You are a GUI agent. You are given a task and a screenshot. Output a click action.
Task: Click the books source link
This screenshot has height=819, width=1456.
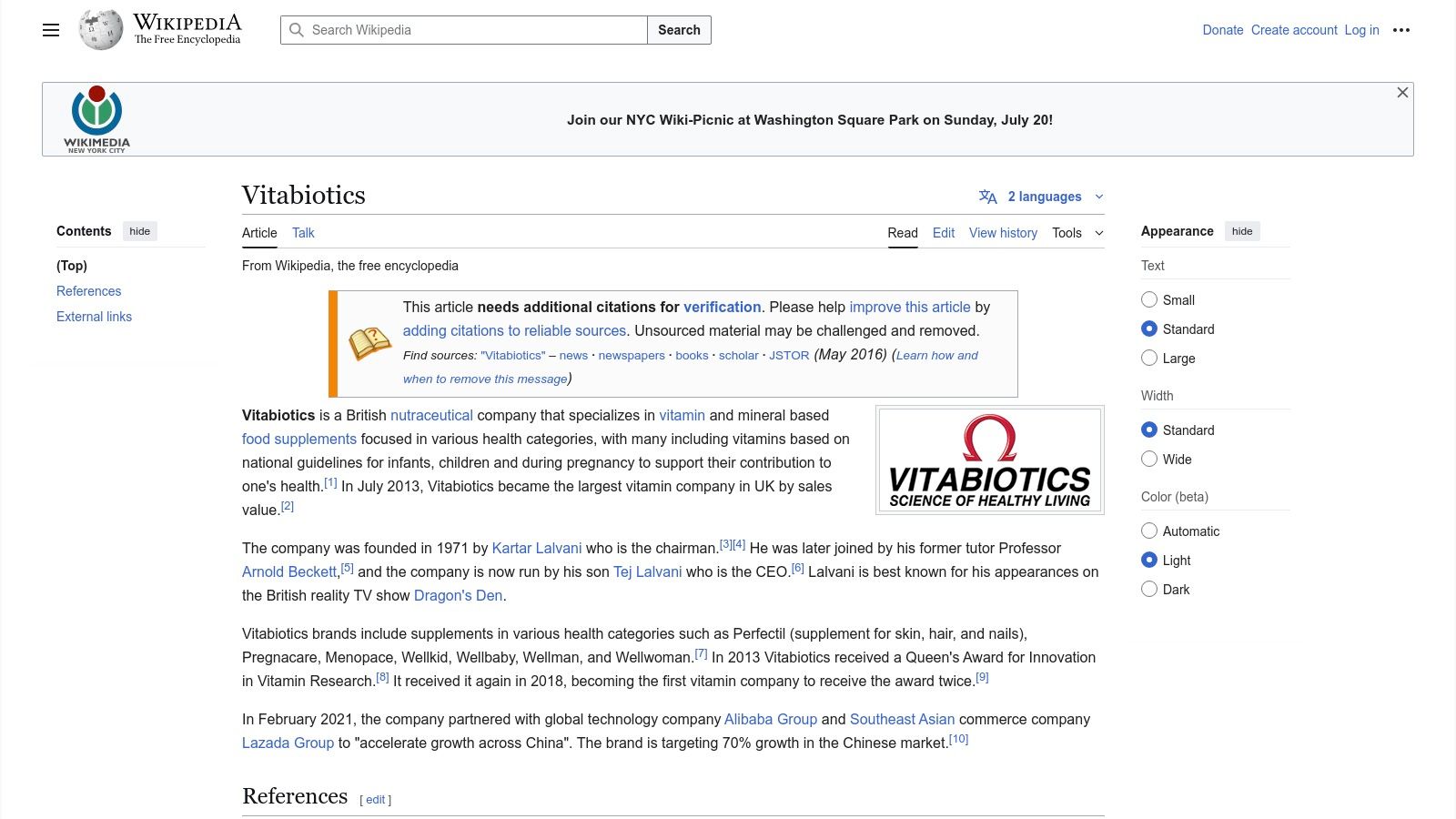[692, 356]
